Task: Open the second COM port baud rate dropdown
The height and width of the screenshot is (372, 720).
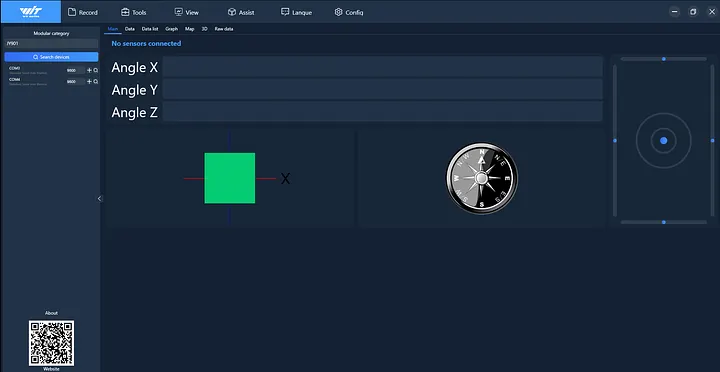Action: (x=75, y=81)
